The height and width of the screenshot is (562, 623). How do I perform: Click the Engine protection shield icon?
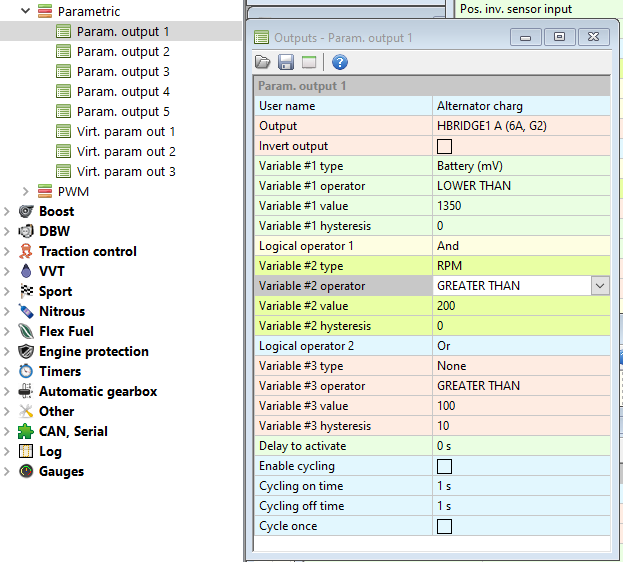(26, 351)
